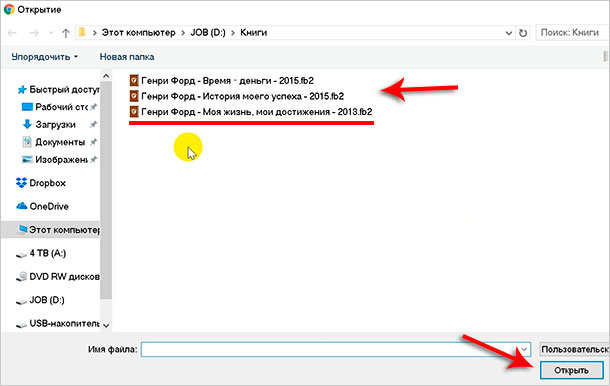Go back with the left arrow
Viewport: 610px width, 386px height.
pyautogui.click(x=12, y=33)
